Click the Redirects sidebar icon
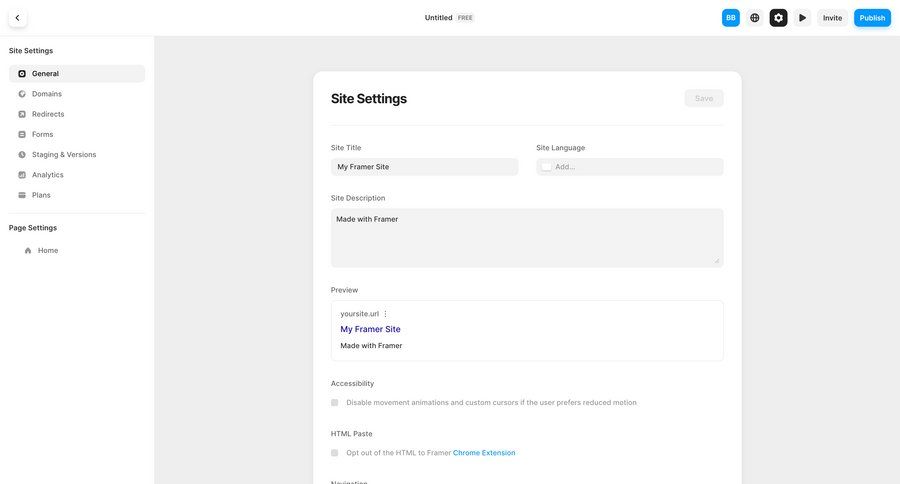 [22, 114]
